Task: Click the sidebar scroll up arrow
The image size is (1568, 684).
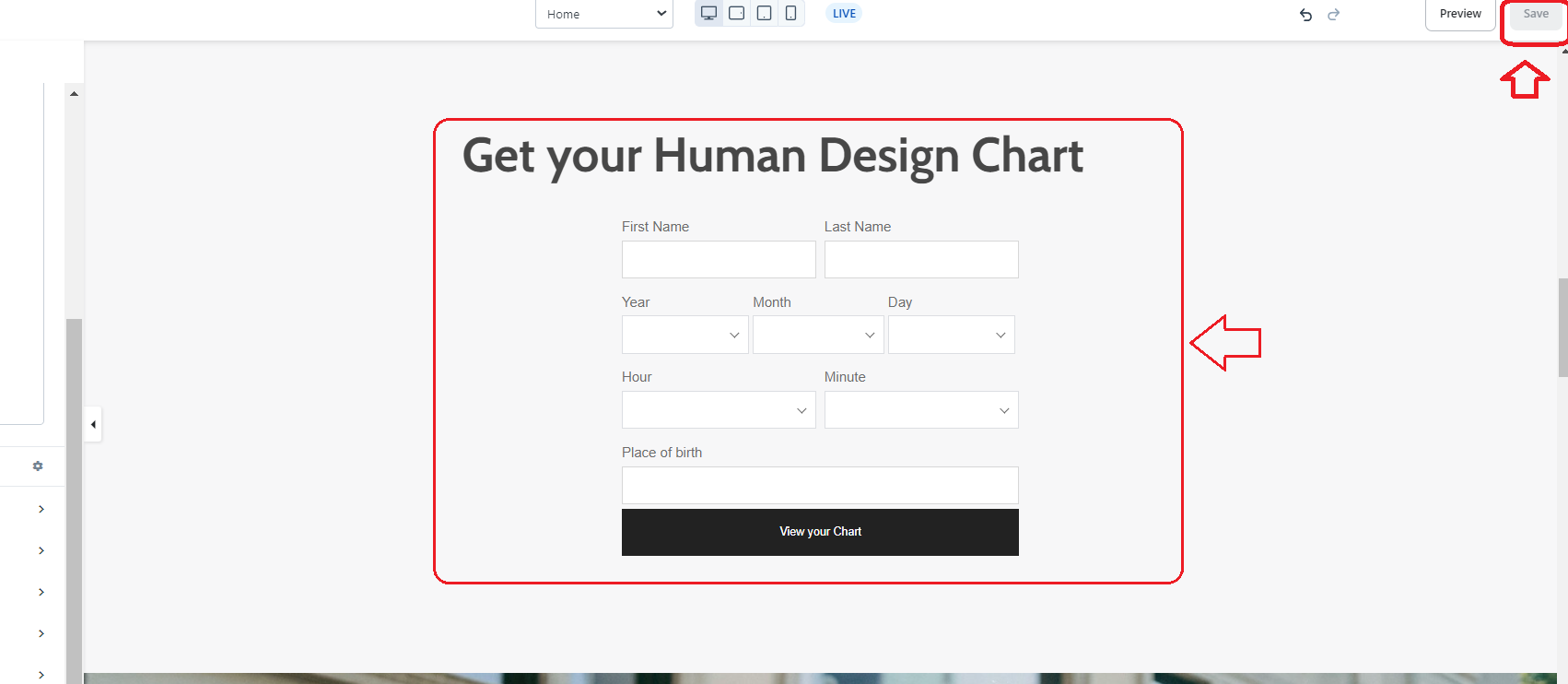Action: pyautogui.click(x=74, y=93)
